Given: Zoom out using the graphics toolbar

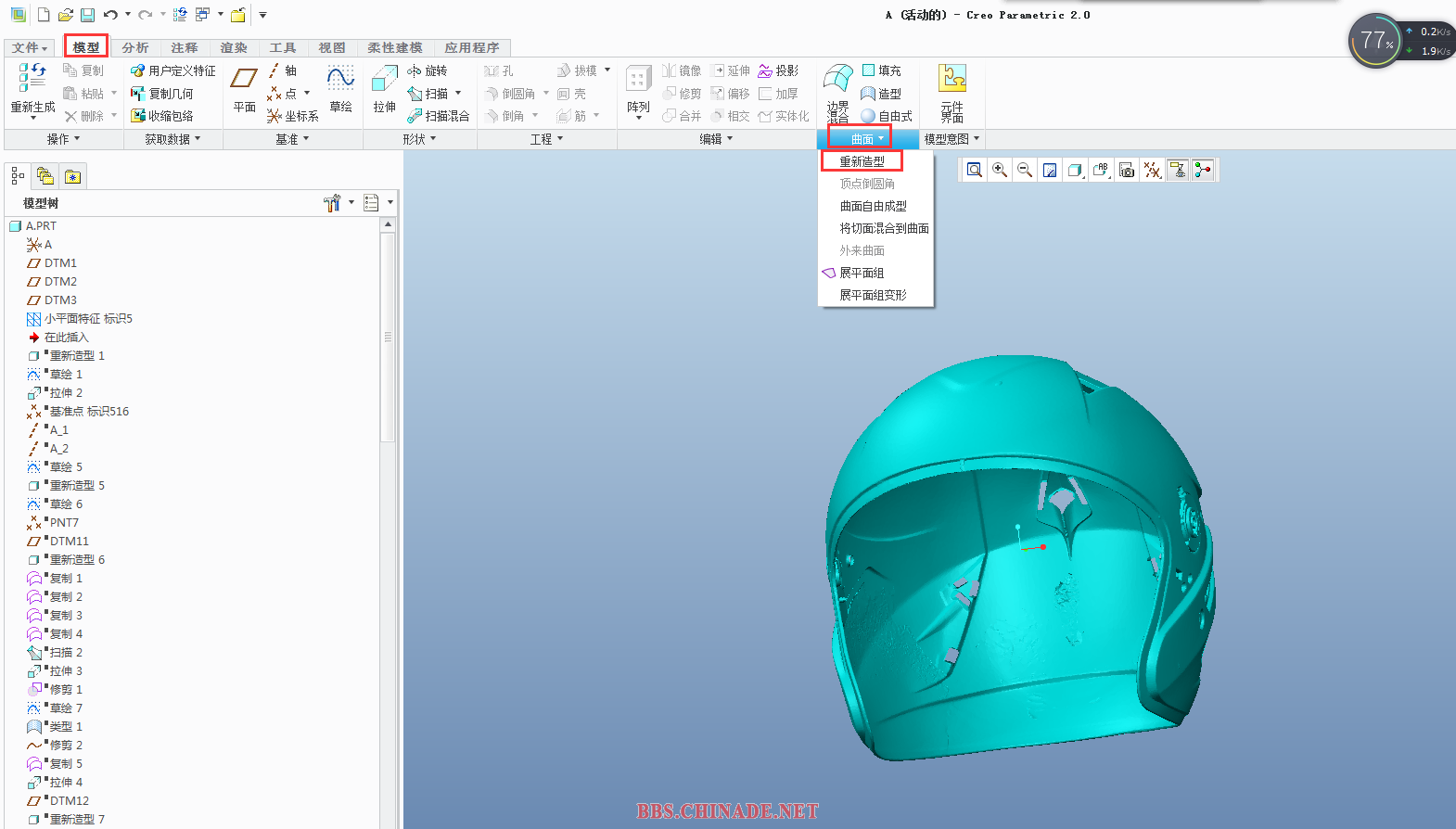Looking at the screenshot, I should [1025, 170].
